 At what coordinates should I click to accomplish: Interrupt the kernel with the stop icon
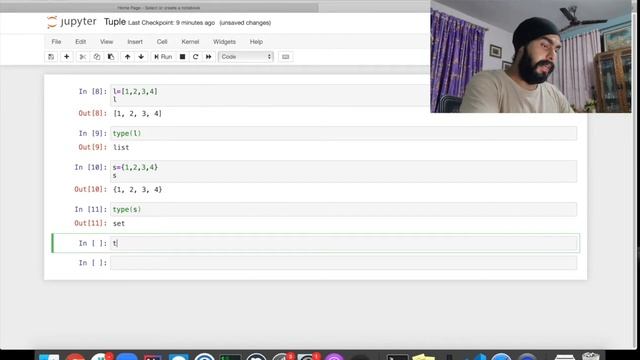click(182, 57)
